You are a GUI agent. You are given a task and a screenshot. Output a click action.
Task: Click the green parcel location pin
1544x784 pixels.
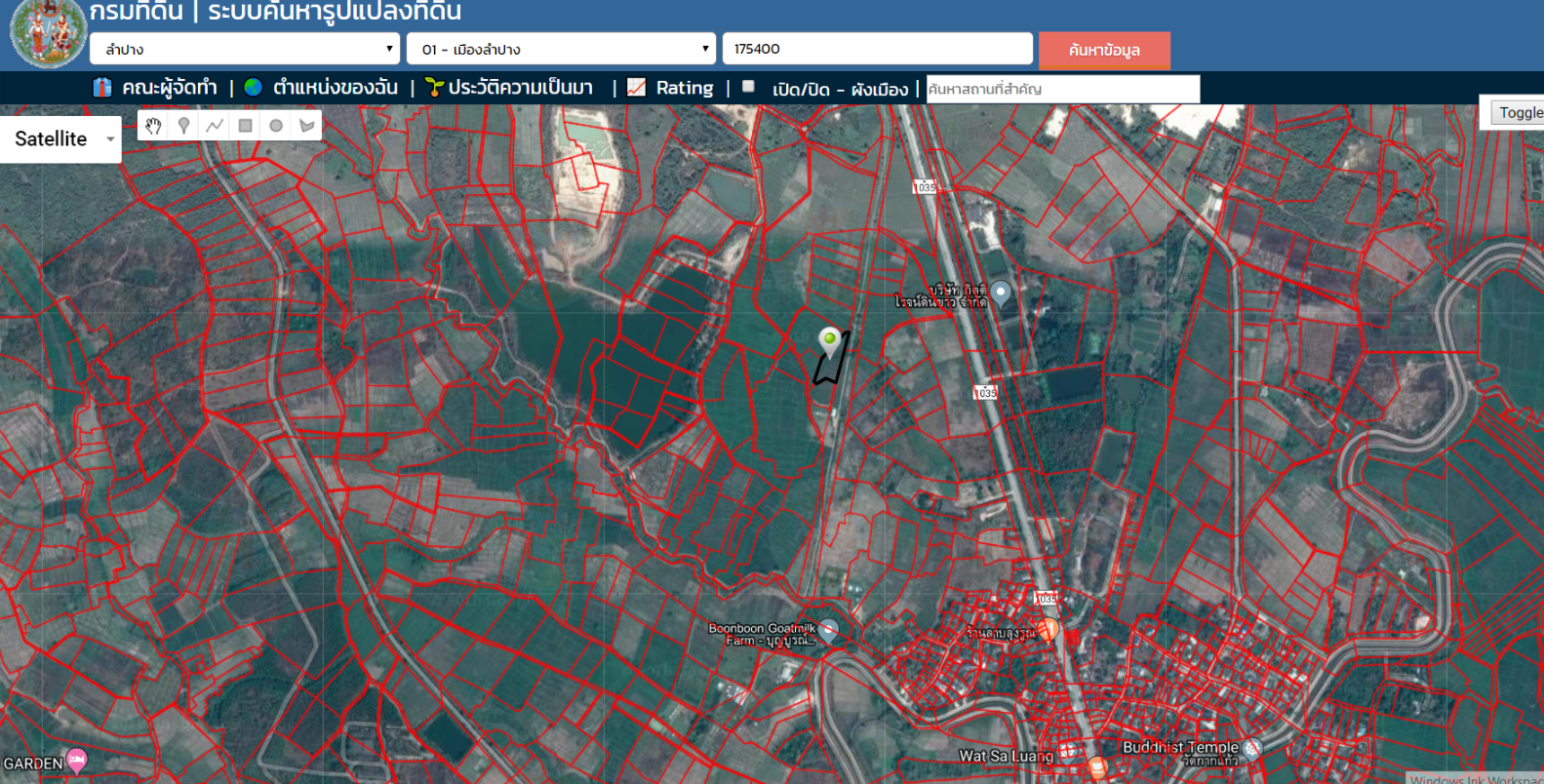click(x=829, y=342)
